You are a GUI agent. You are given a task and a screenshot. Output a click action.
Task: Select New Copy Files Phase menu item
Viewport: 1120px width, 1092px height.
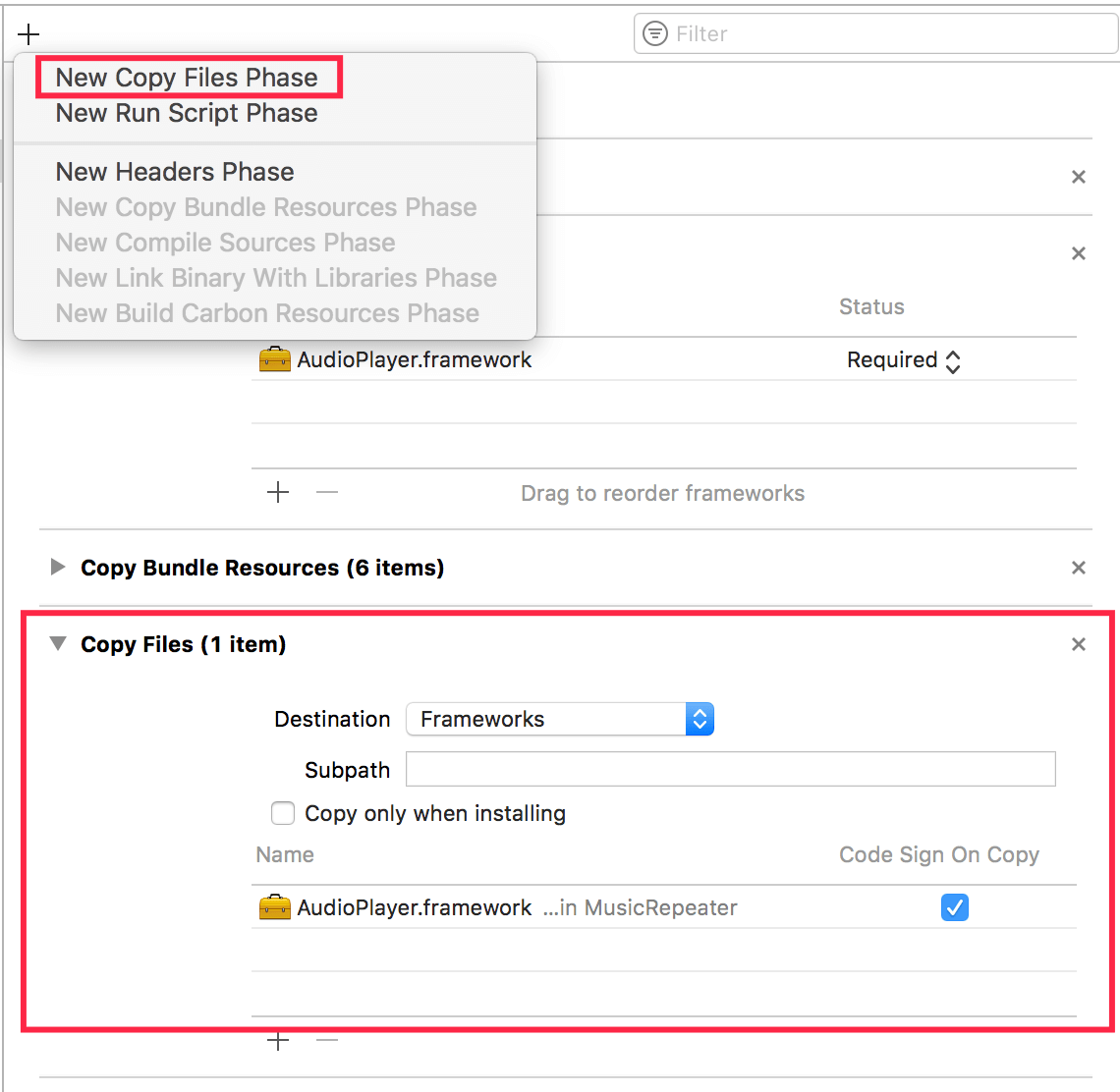coord(187,78)
